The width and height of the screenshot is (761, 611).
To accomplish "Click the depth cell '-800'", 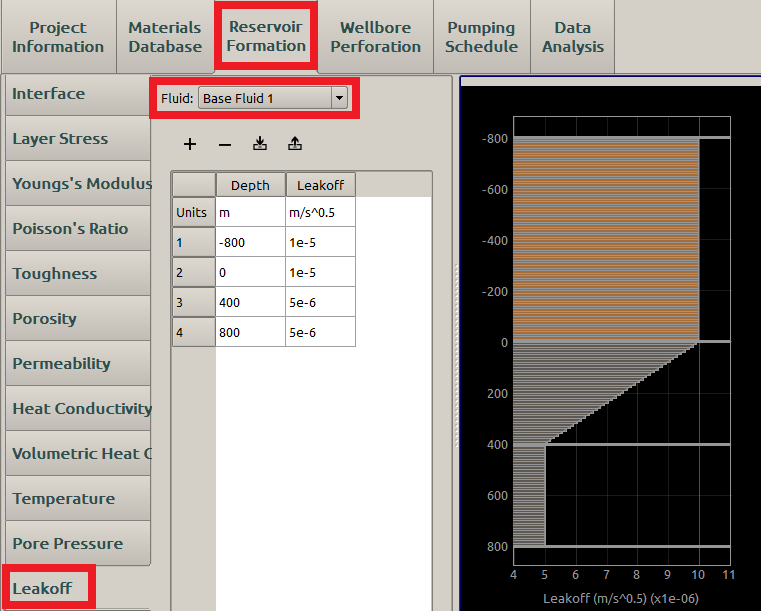I will click(250, 242).
